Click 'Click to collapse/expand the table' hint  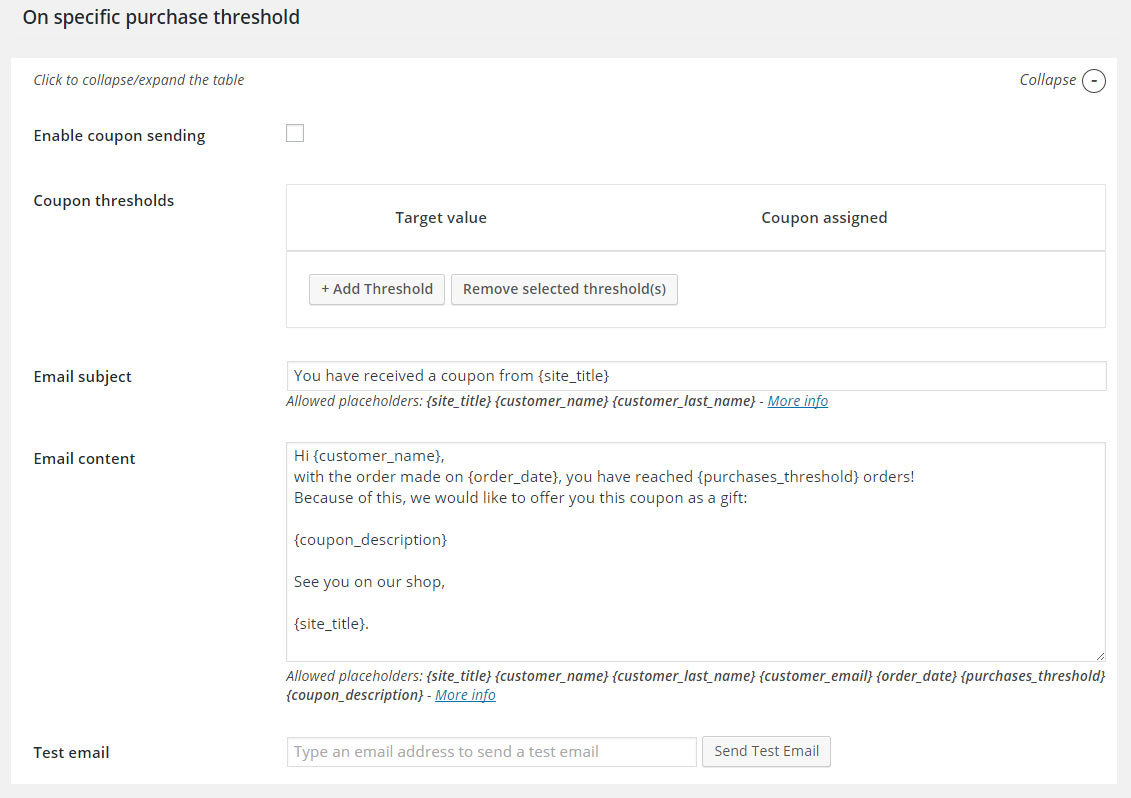tap(139, 80)
